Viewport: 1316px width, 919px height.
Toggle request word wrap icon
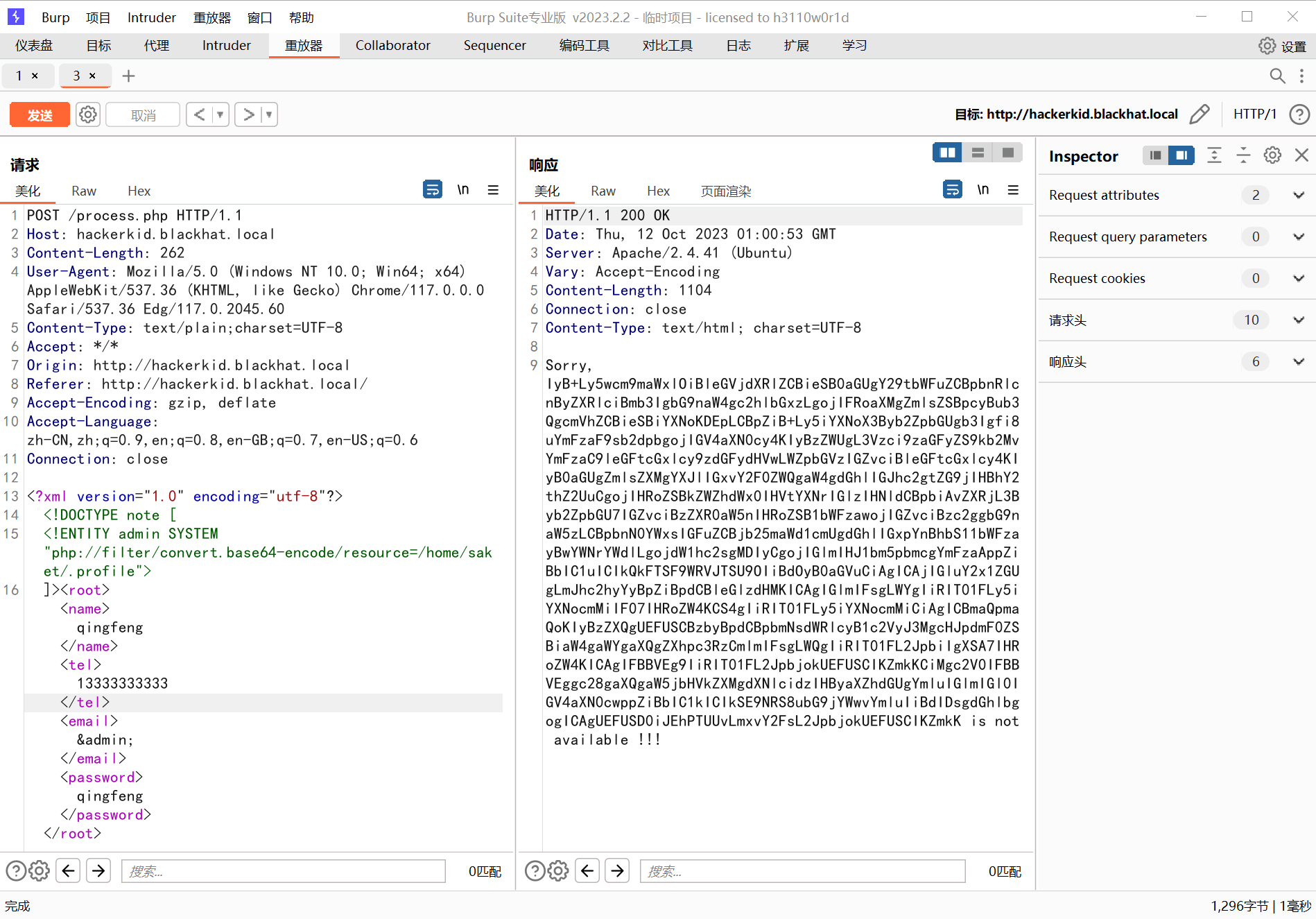pos(433,189)
